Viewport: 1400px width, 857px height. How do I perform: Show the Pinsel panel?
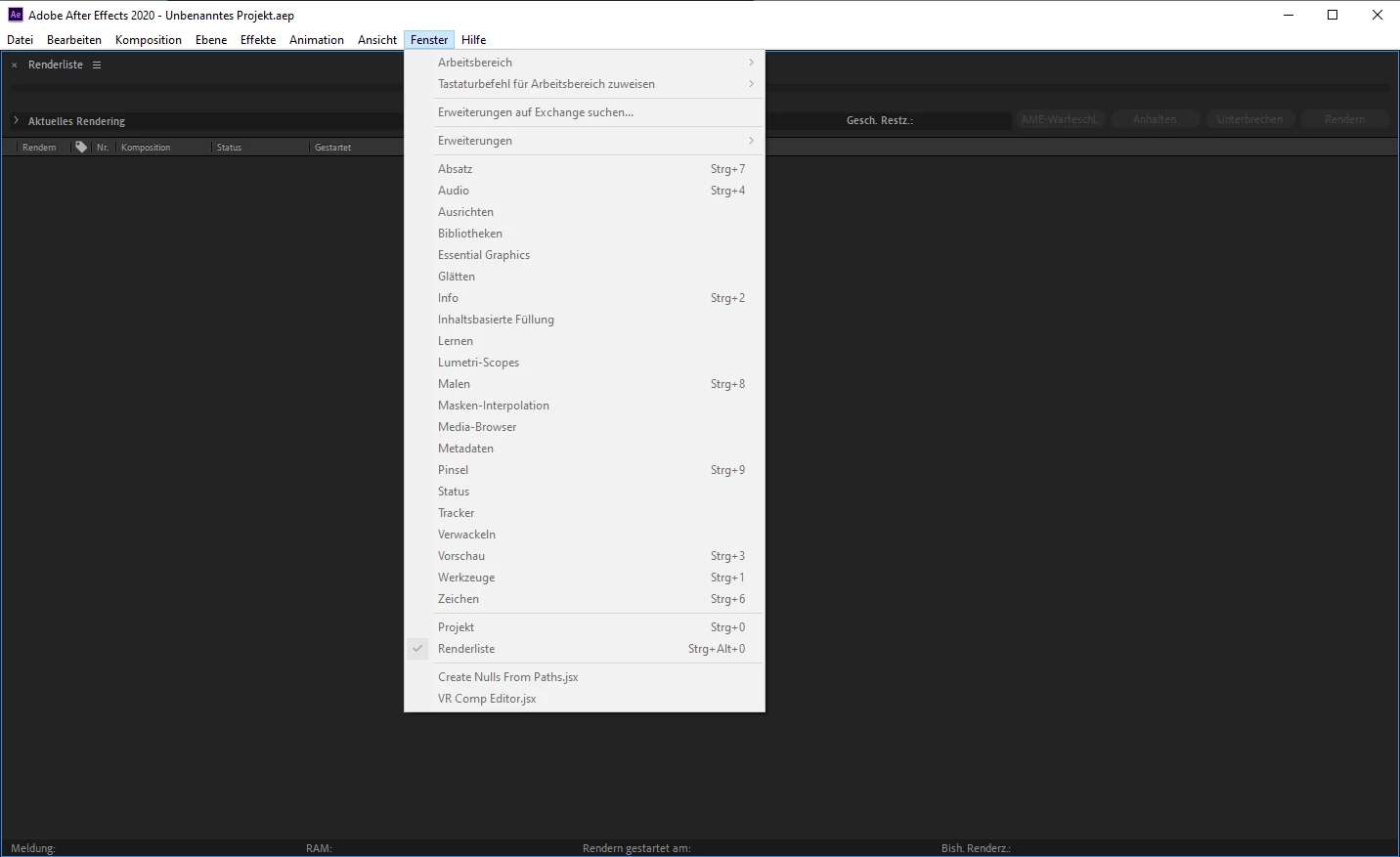pyautogui.click(x=585, y=470)
